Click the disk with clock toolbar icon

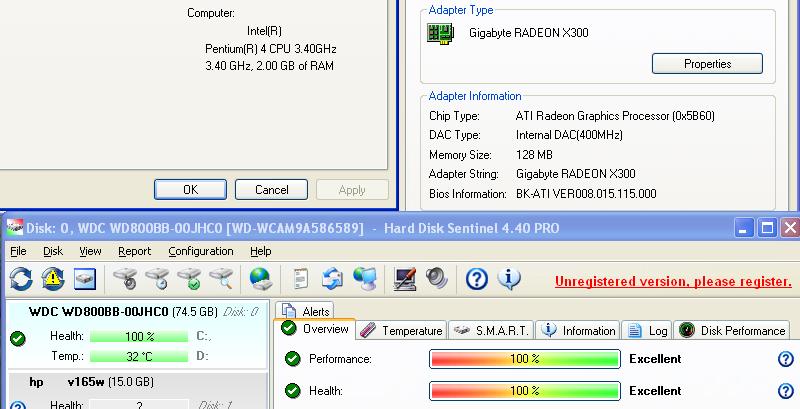pyautogui.click(x=157, y=278)
